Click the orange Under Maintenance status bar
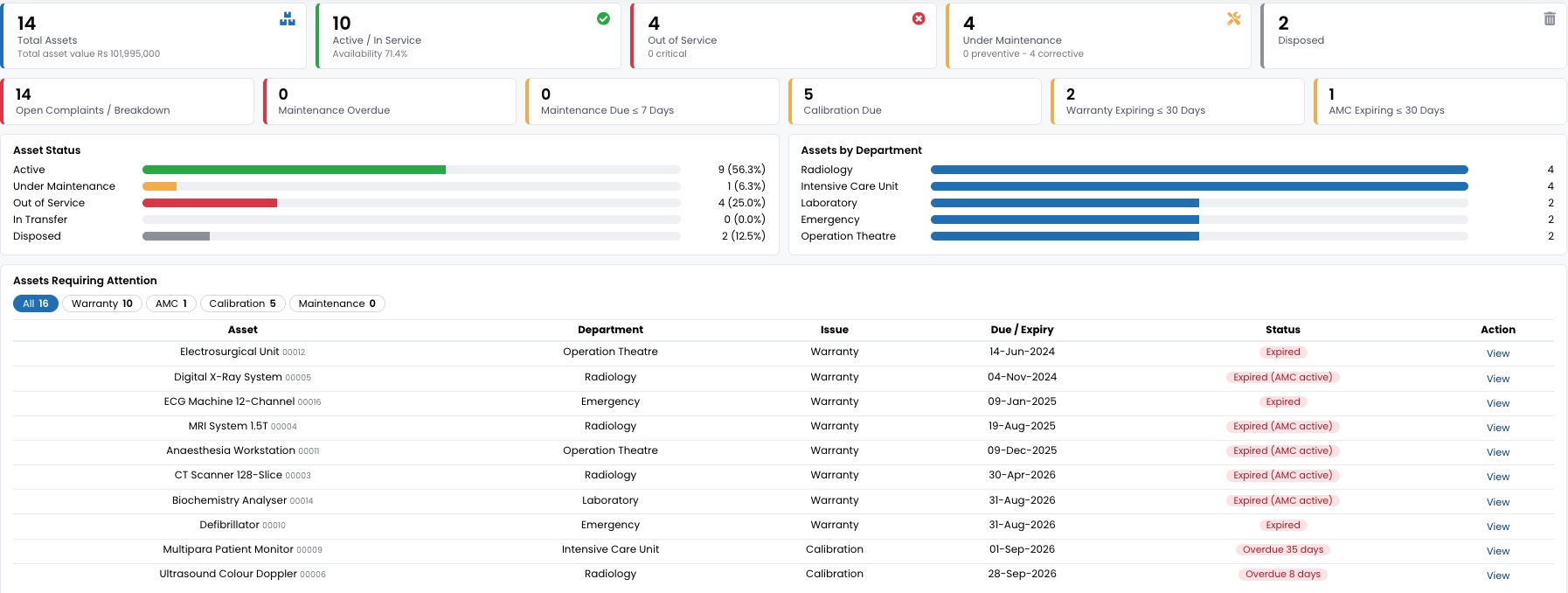 [x=159, y=186]
